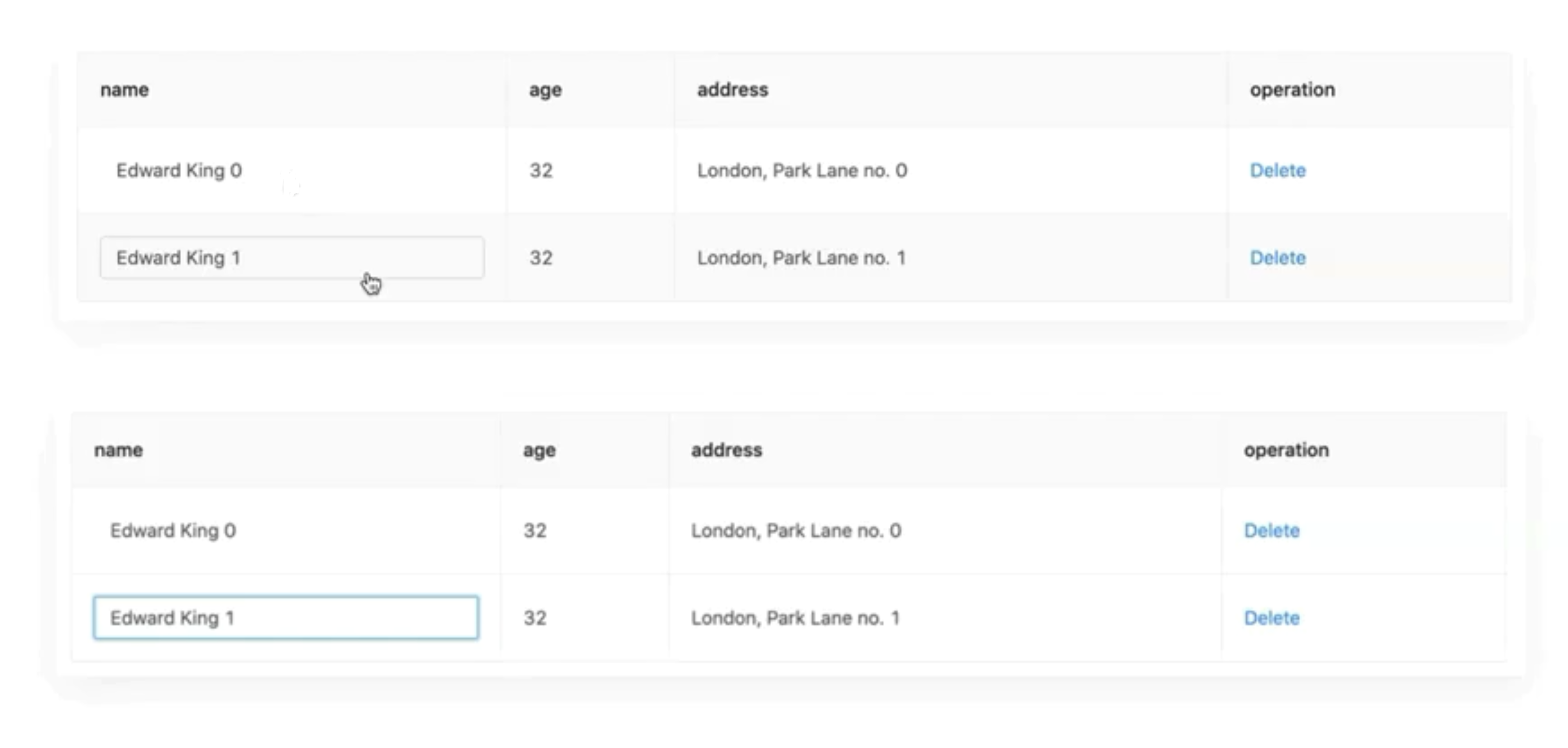The width and height of the screenshot is (1568, 748).
Task: Select address Park Lane no. 1 in top table
Action: pyautogui.click(x=801, y=258)
